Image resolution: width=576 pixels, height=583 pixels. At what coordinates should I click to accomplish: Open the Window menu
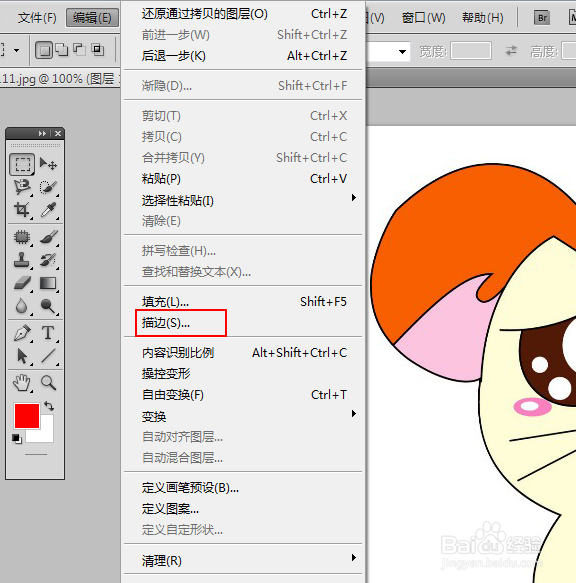tap(424, 17)
